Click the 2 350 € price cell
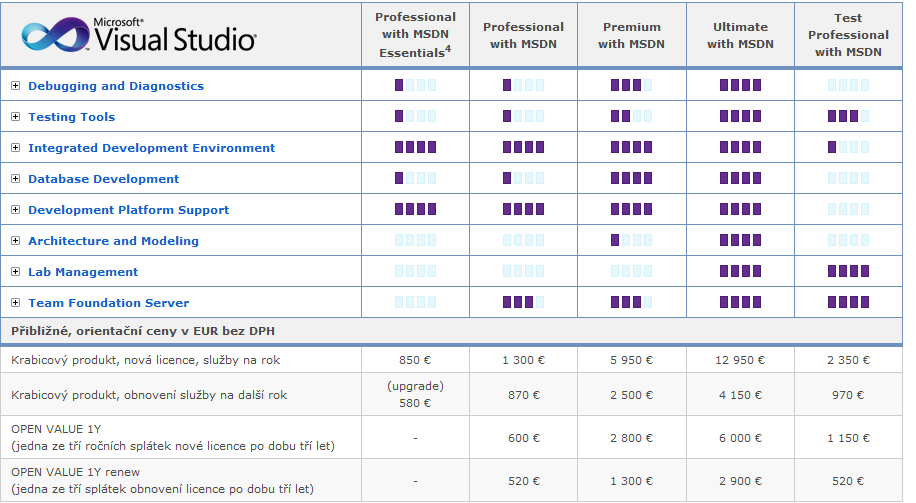Screen dimensions: 916x503 point(848,360)
